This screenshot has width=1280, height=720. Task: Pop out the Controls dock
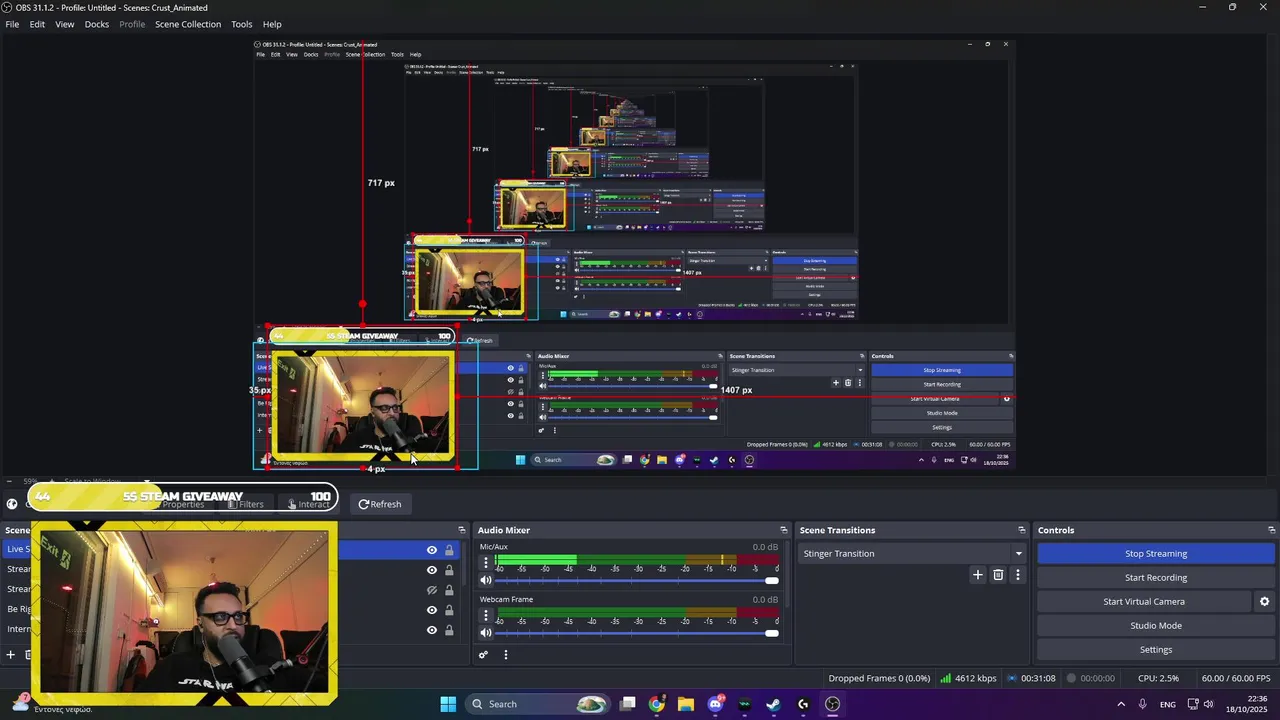pyautogui.click(x=1271, y=530)
